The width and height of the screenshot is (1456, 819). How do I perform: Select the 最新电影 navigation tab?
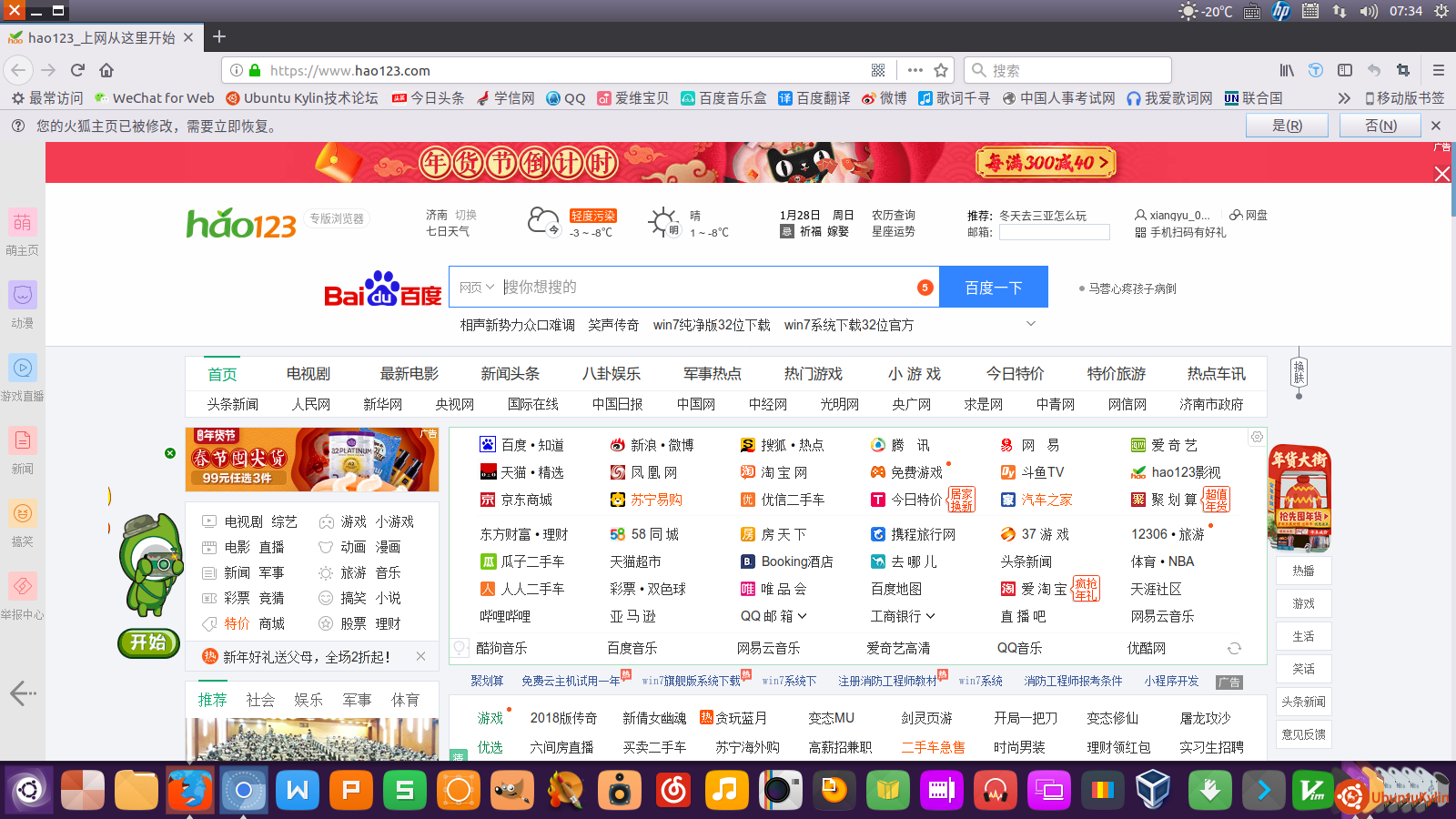click(409, 374)
